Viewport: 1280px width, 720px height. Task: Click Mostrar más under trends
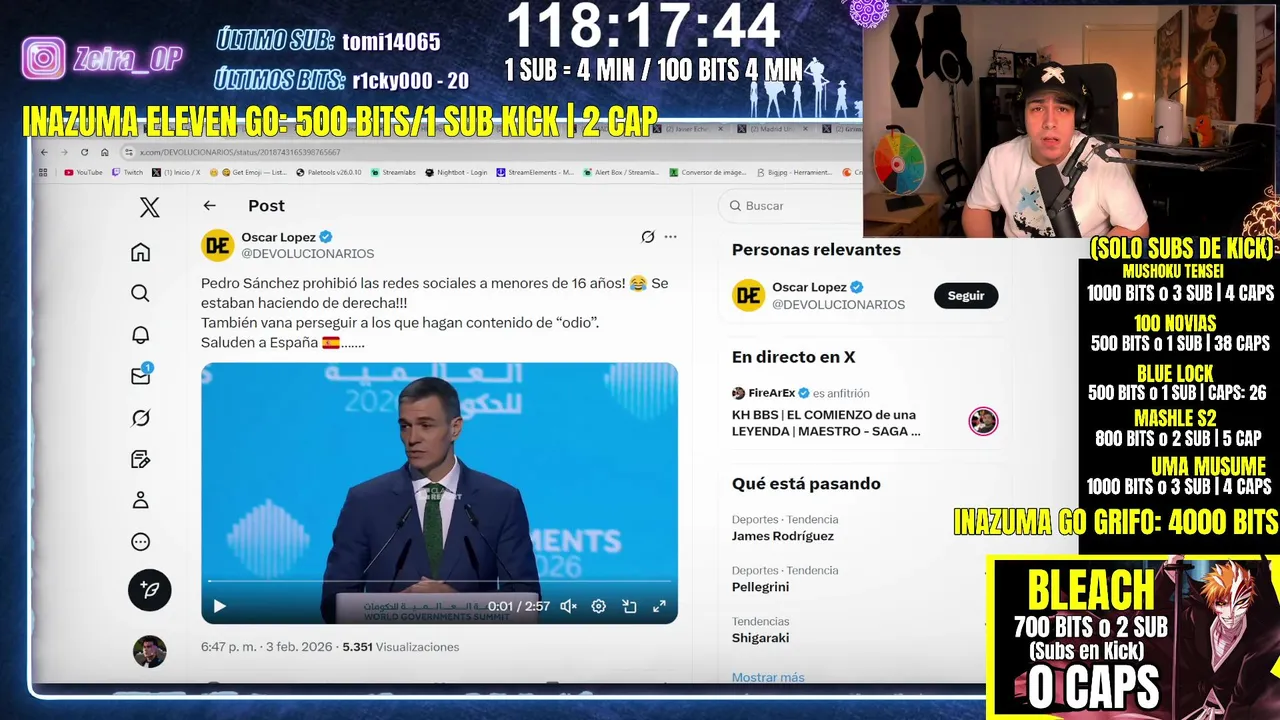(x=768, y=677)
